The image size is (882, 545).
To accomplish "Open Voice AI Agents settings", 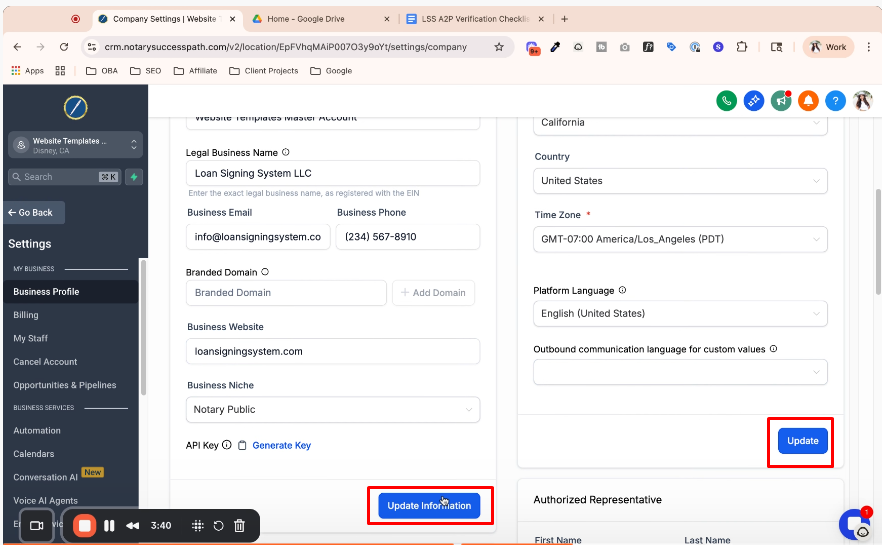I will tap(45, 500).
